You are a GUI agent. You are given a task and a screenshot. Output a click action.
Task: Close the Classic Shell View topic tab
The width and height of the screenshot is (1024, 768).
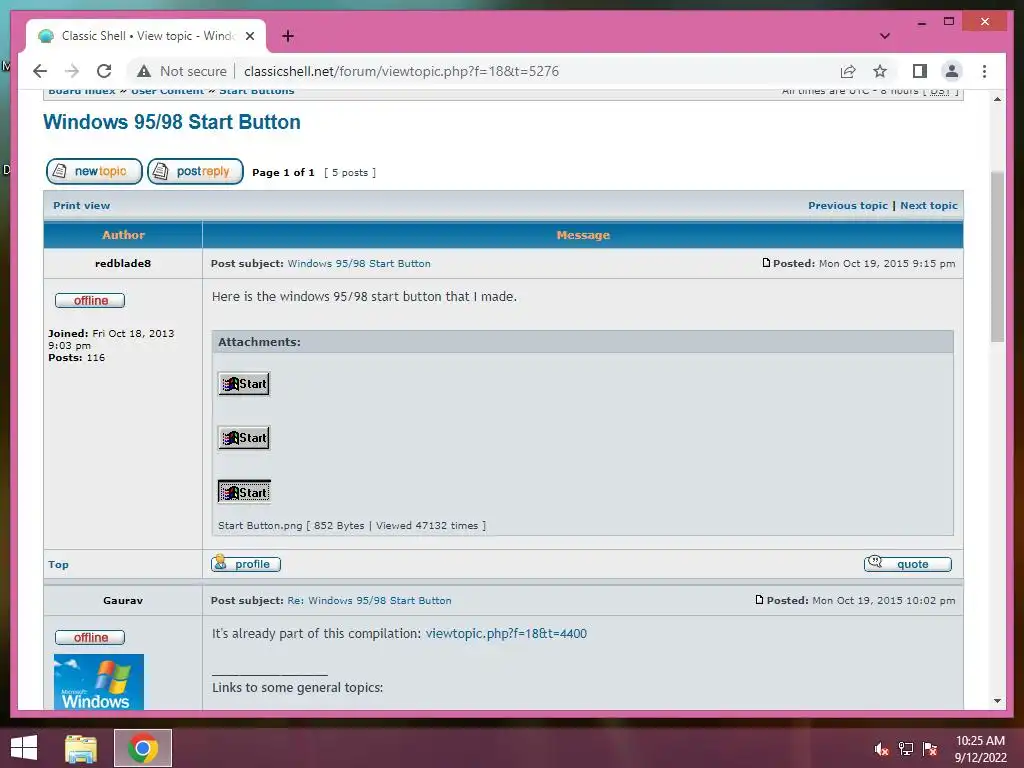250,36
